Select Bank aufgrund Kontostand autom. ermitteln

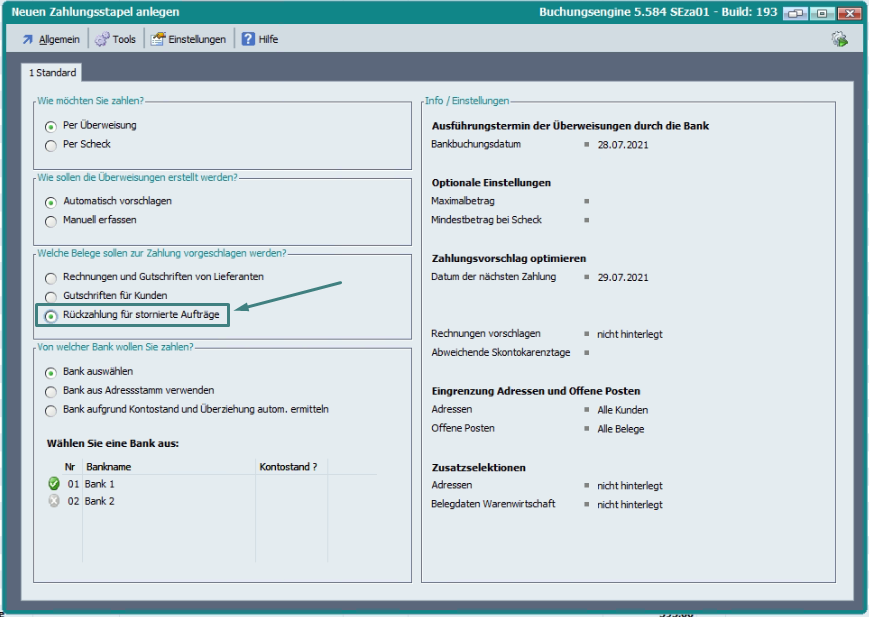[51, 410]
